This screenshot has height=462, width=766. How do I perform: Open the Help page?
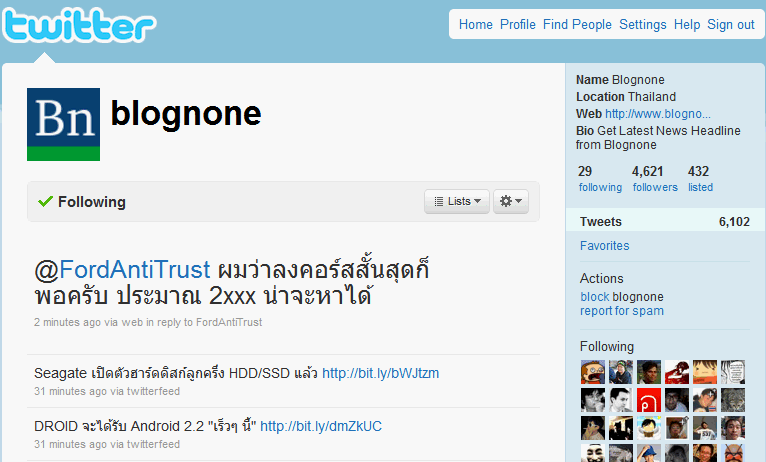tap(687, 24)
